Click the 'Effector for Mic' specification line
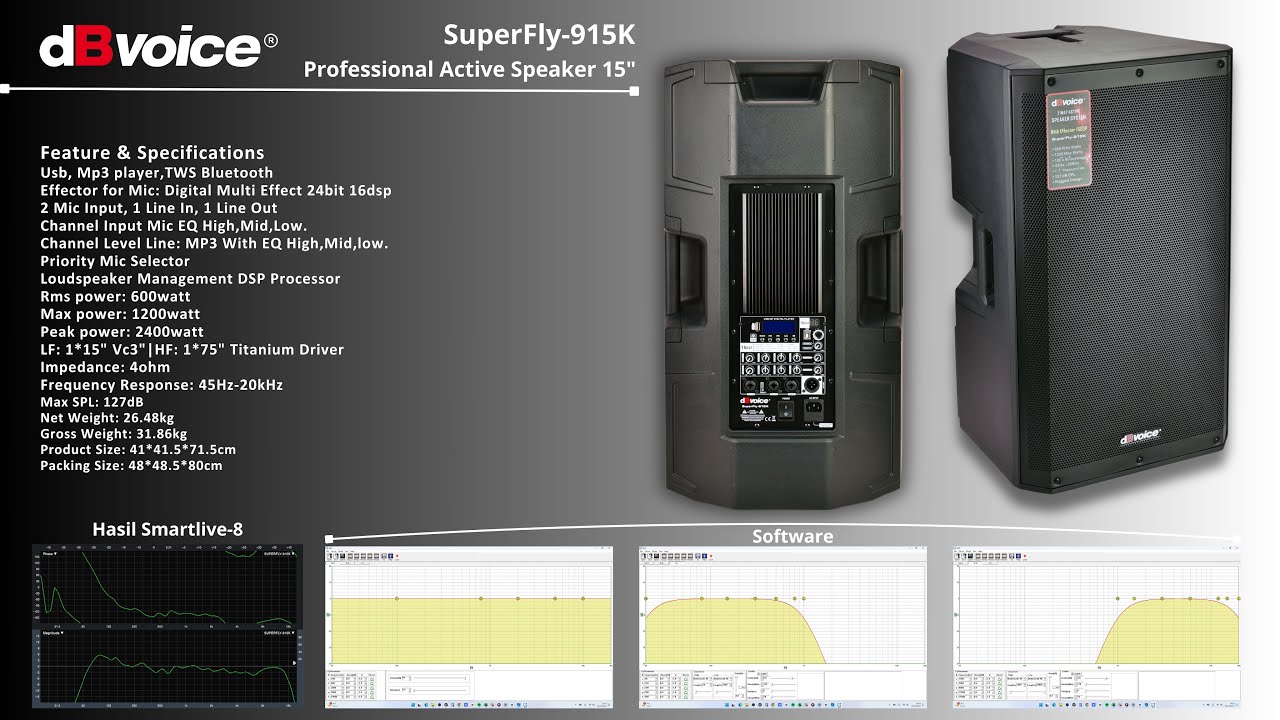Viewport: 1280px width, 720px height. [x=216, y=190]
